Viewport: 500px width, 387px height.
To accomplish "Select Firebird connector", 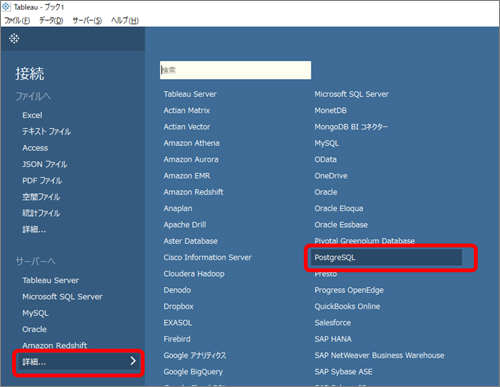I will tap(177, 339).
